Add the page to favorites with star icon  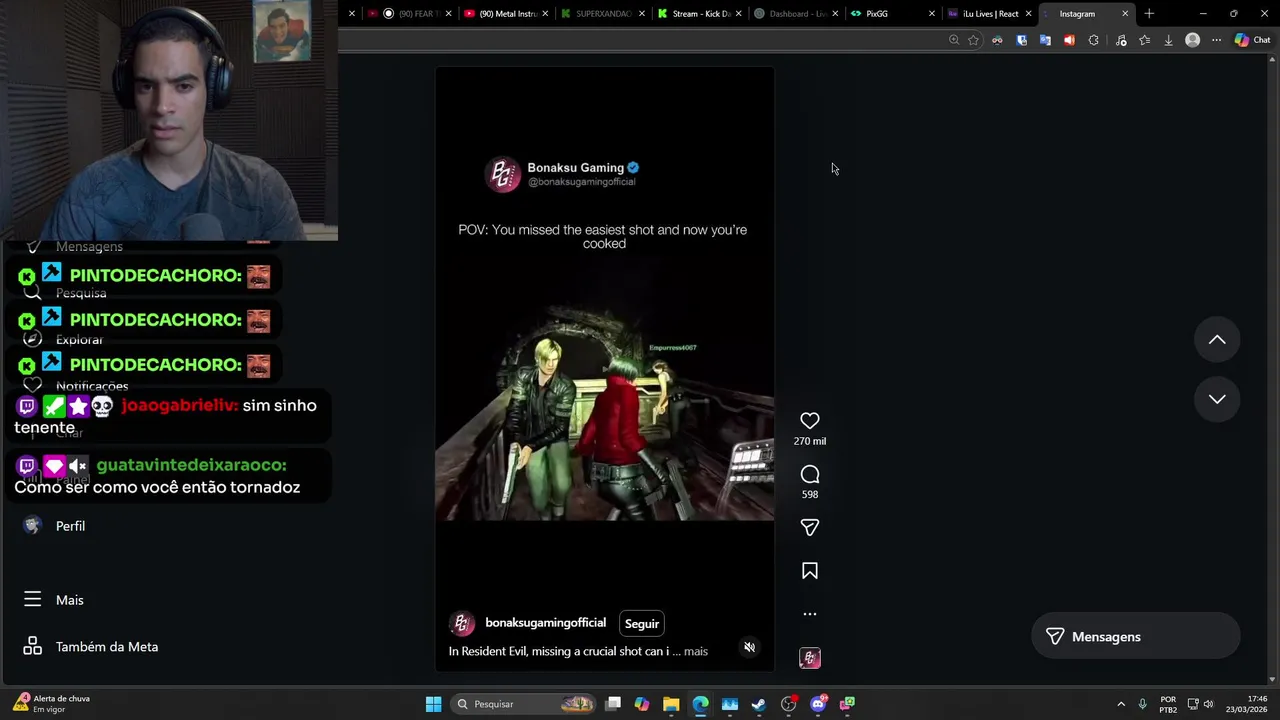pos(973,40)
